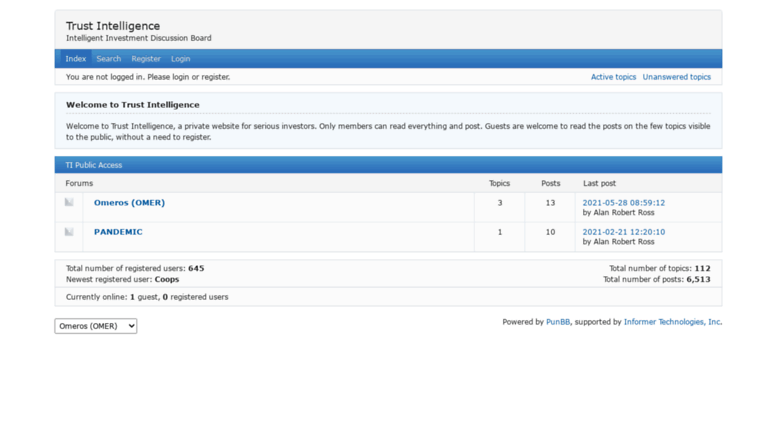Open last post dated 2021-05-28 08:59:12
This screenshot has width=777, height=423.
[x=623, y=203]
